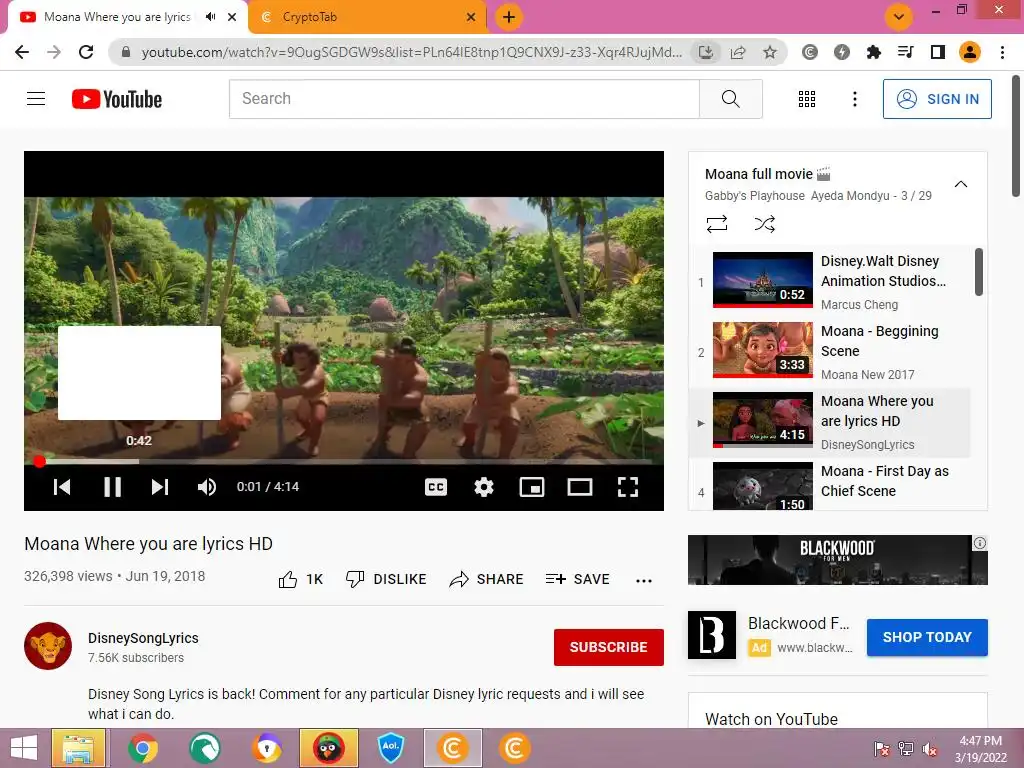
Task: Play Moana - Beggining Scene thumbnail
Action: click(x=763, y=350)
